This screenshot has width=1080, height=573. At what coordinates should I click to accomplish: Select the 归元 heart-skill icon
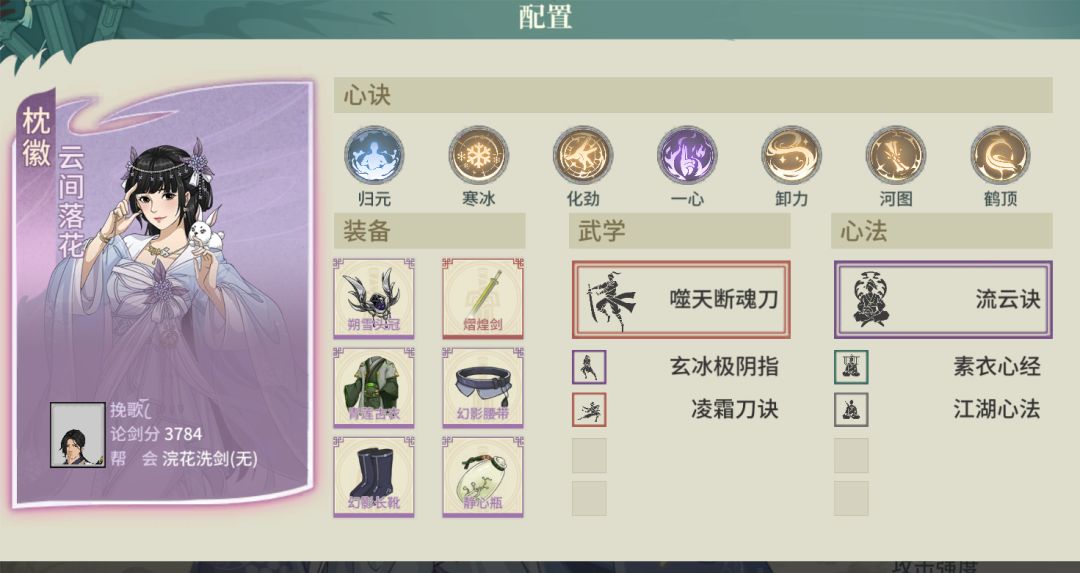(x=374, y=155)
